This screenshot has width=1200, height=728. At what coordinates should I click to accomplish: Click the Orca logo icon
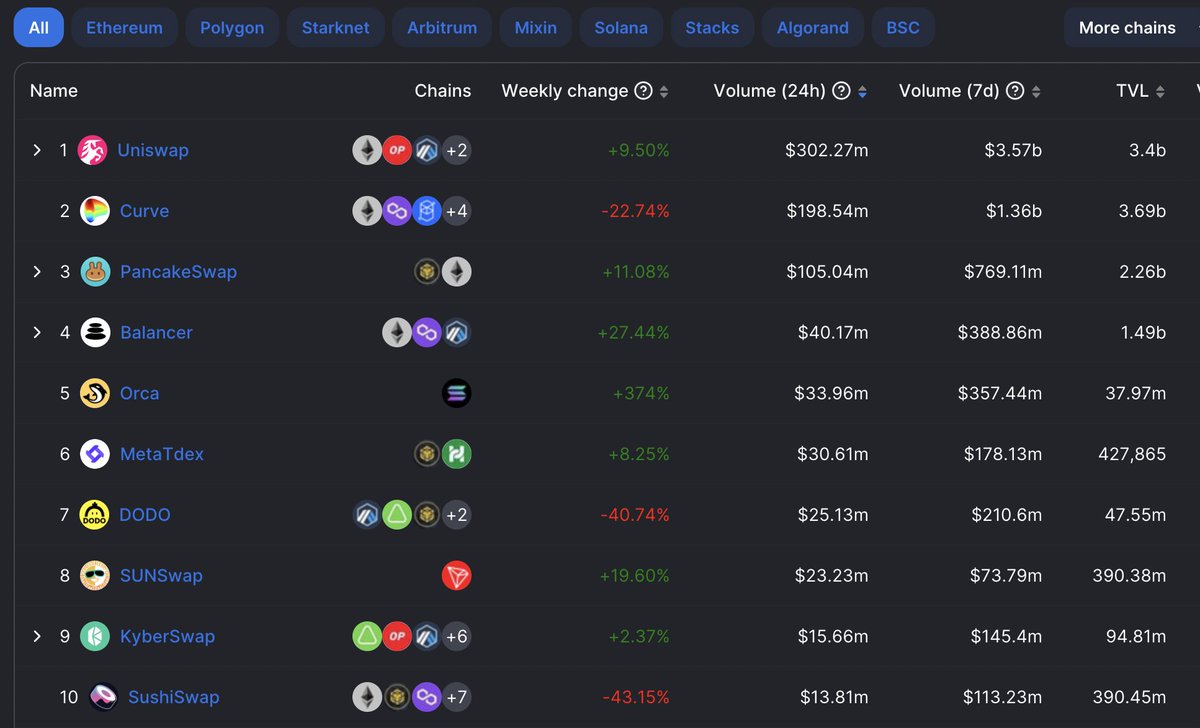coord(95,393)
